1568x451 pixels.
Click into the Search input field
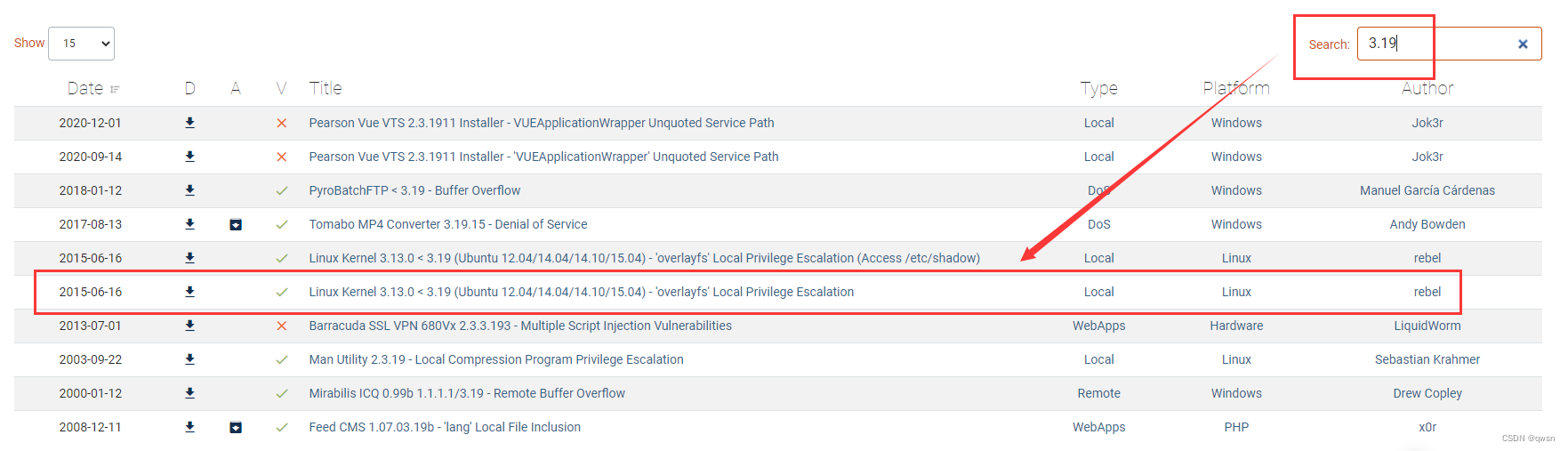point(1436,44)
